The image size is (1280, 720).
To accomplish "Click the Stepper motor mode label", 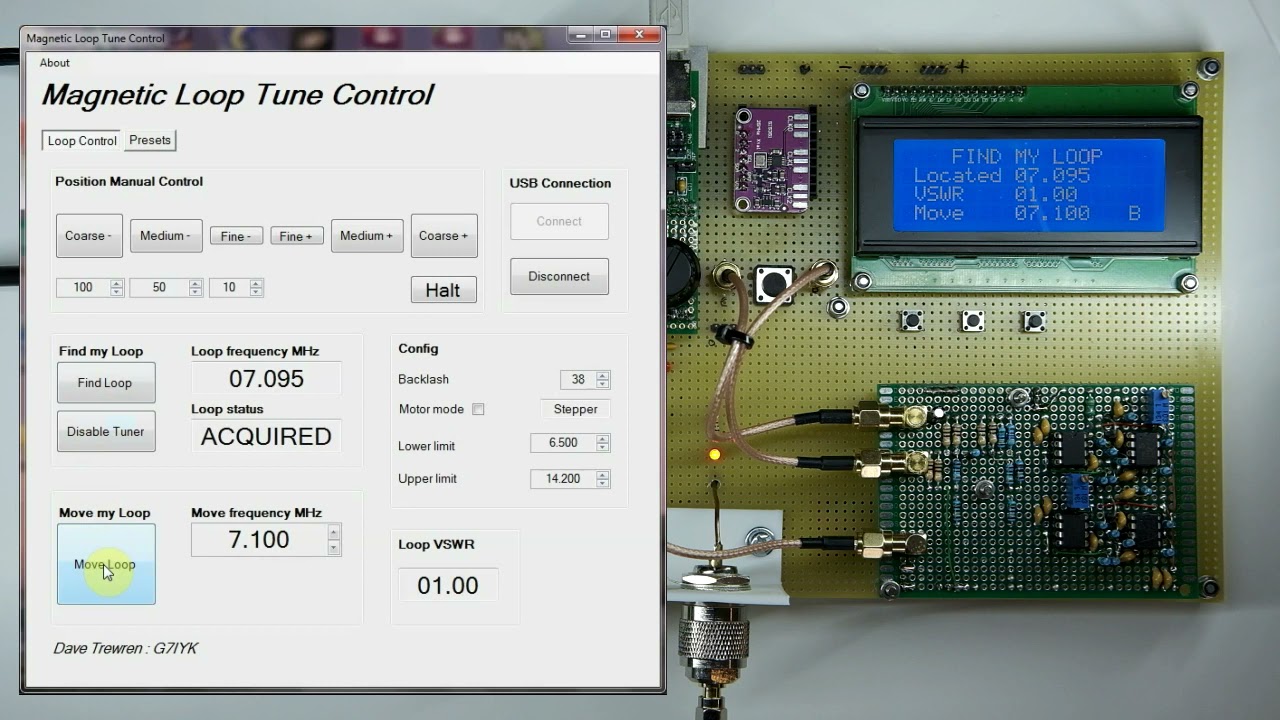I will coord(575,409).
